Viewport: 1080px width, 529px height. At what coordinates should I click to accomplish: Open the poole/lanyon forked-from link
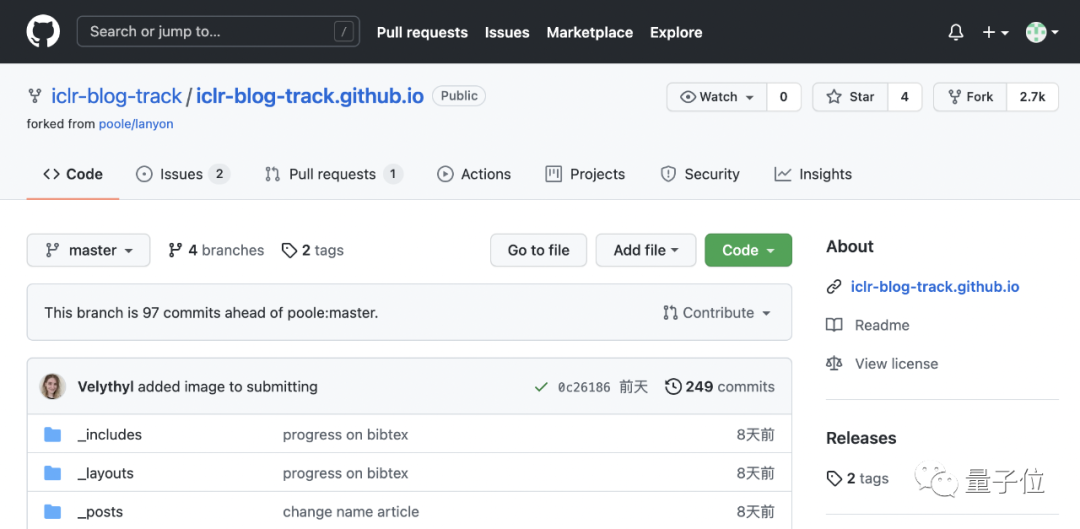[x=136, y=124]
